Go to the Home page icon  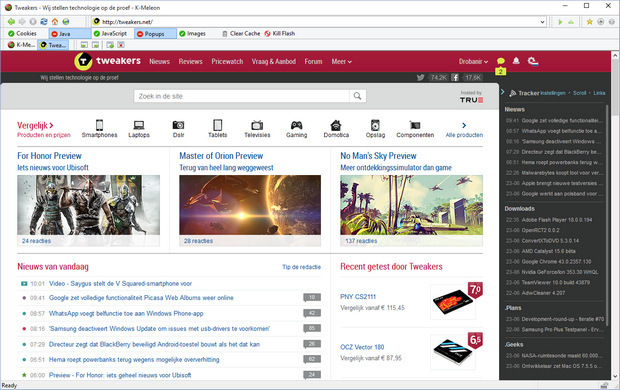tap(55, 22)
